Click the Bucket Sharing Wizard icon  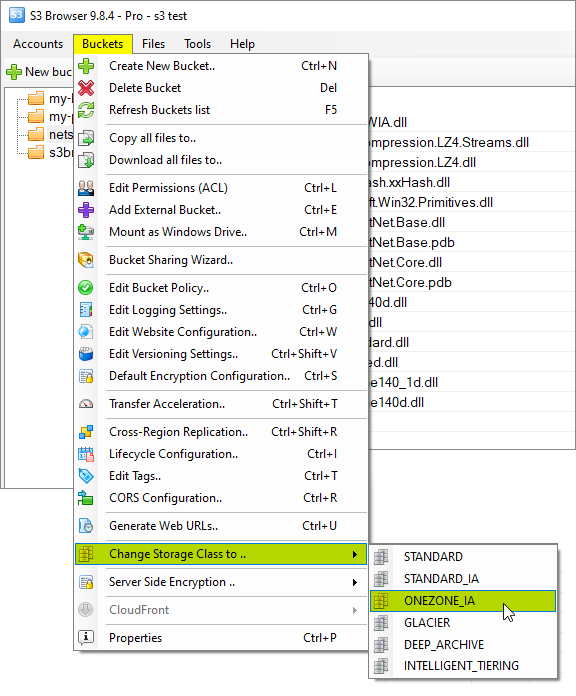pyautogui.click(x=86, y=260)
